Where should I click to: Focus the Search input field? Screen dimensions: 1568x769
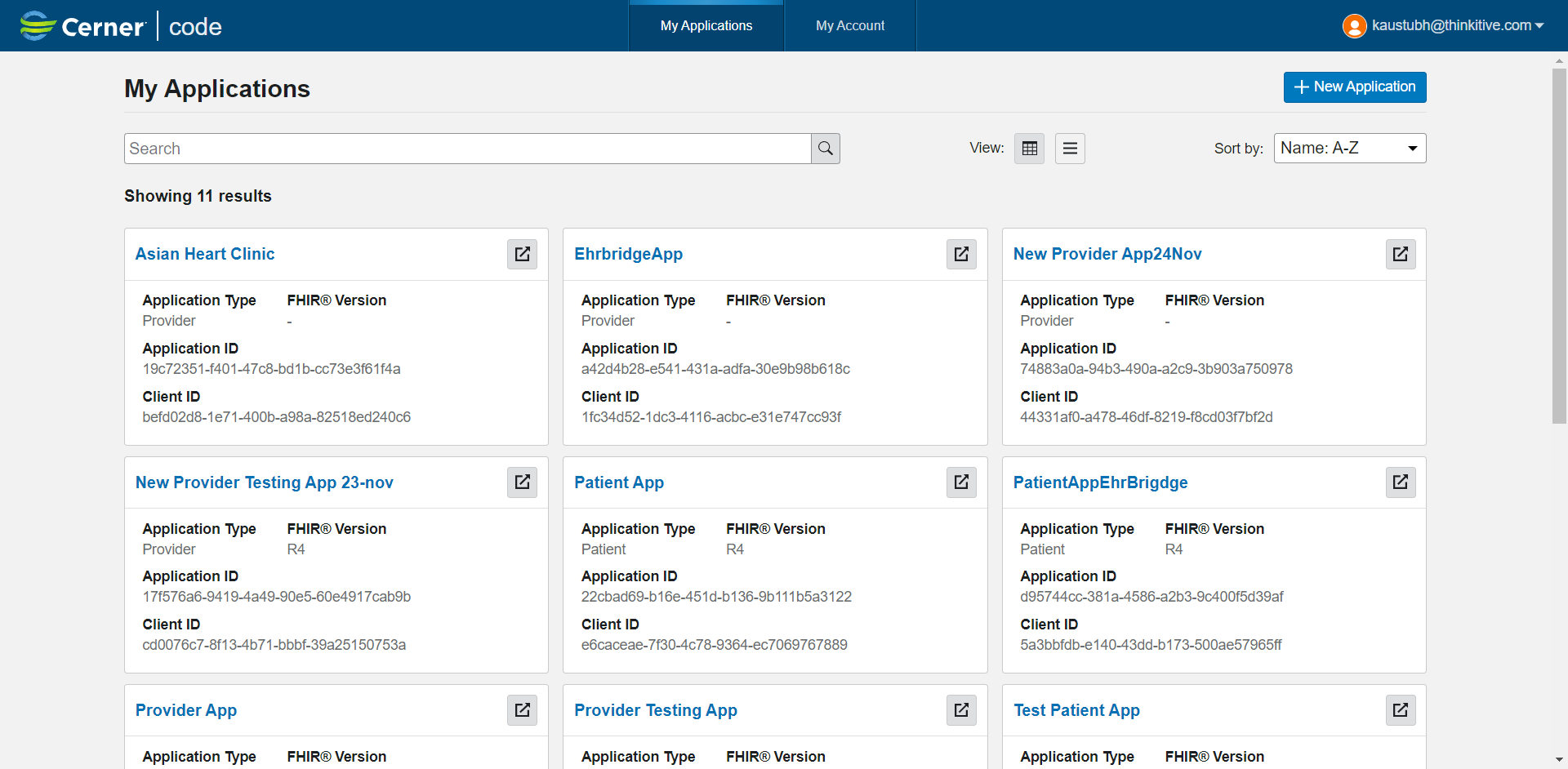point(468,149)
